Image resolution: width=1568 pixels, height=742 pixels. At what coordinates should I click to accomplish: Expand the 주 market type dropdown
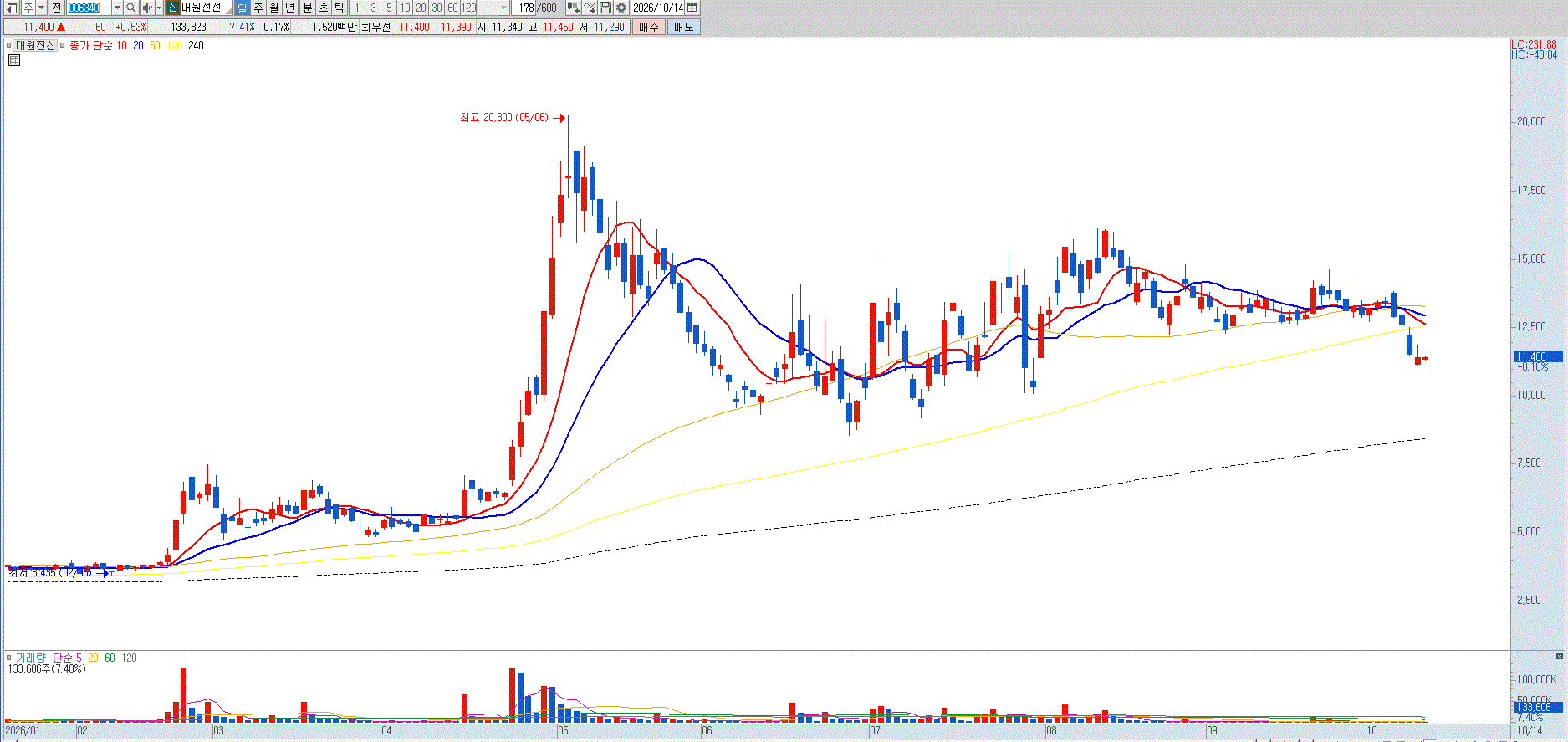[x=41, y=8]
